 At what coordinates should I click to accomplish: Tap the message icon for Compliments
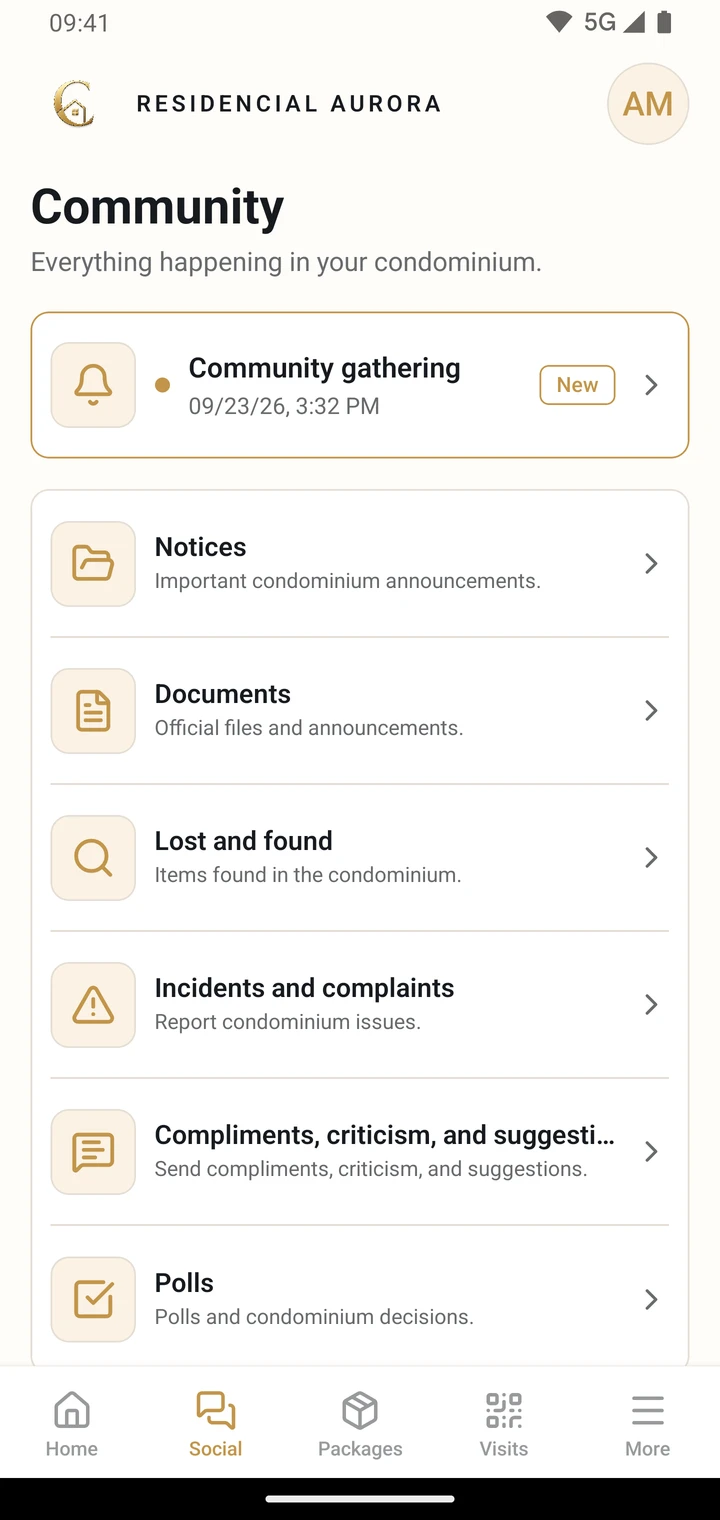pos(93,1152)
